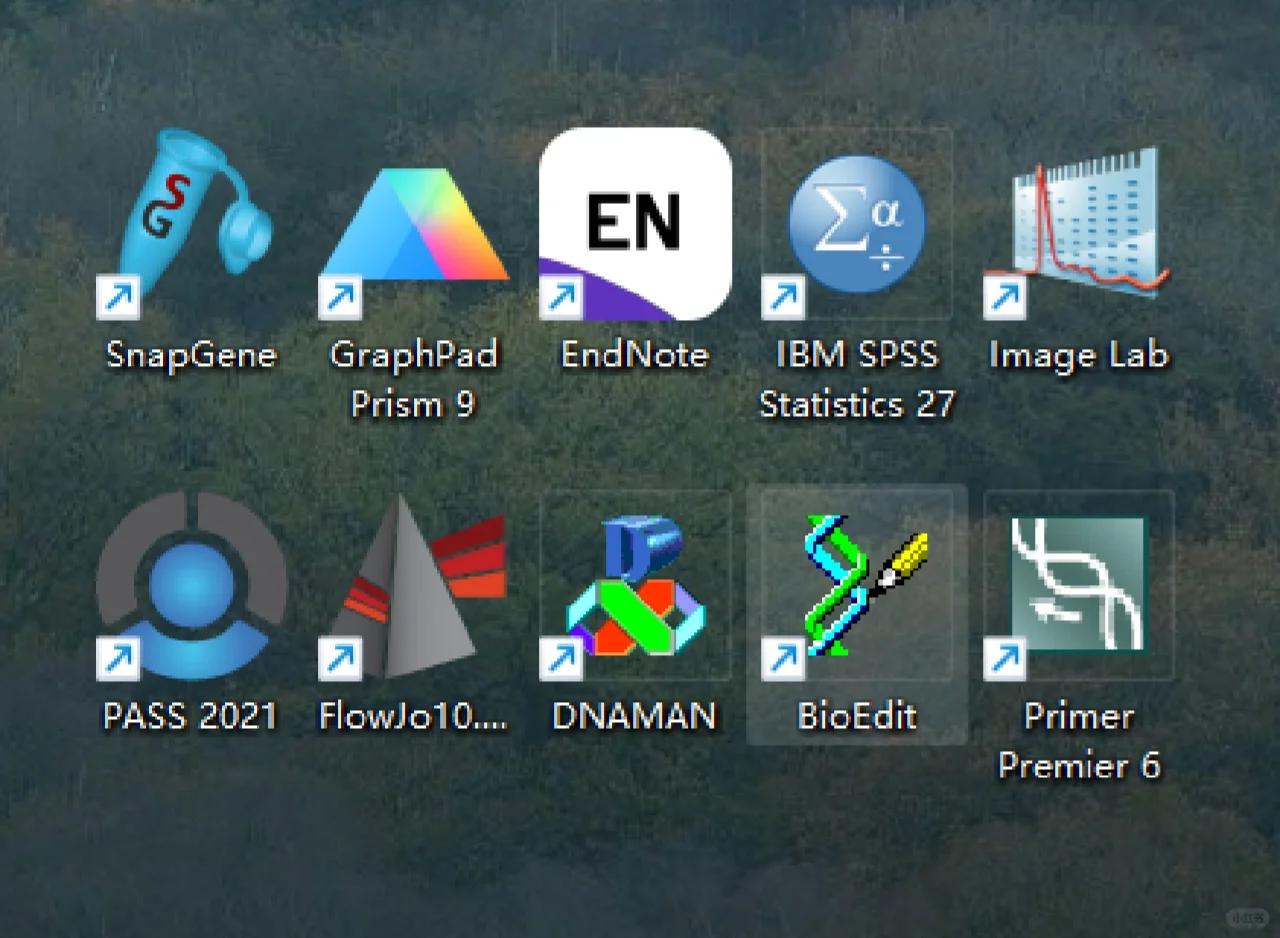
Task: Click the "GraphPad Prism 9" label text
Action: coord(413,380)
